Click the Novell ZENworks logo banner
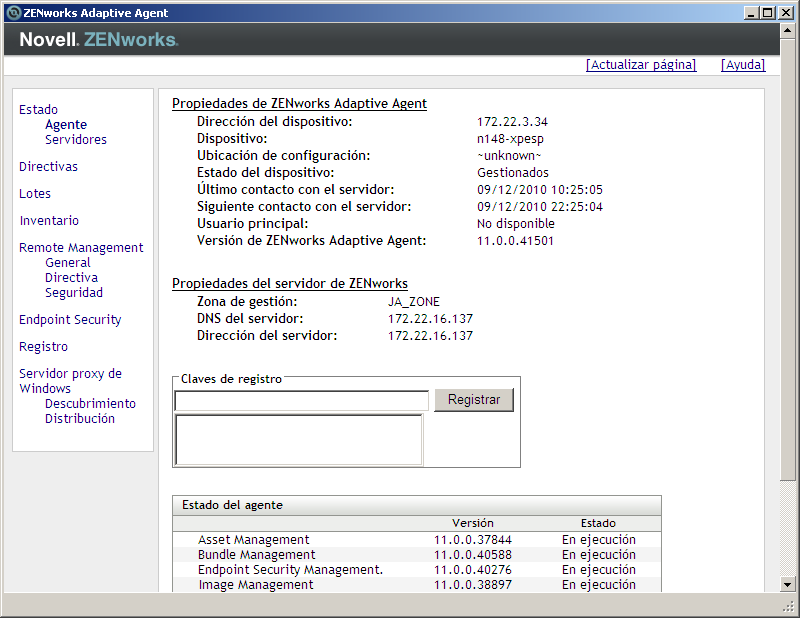 (99, 40)
